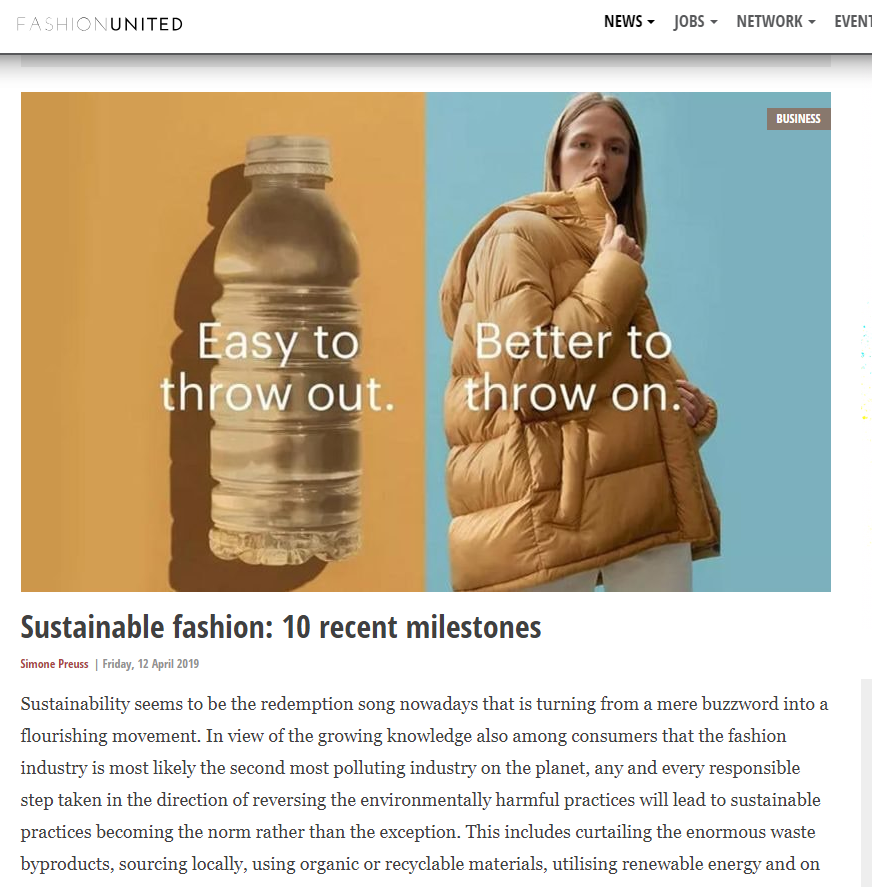The height and width of the screenshot is (887, 872).
Task: Expand the caret next to JOBS
Action: coord(714,22)
